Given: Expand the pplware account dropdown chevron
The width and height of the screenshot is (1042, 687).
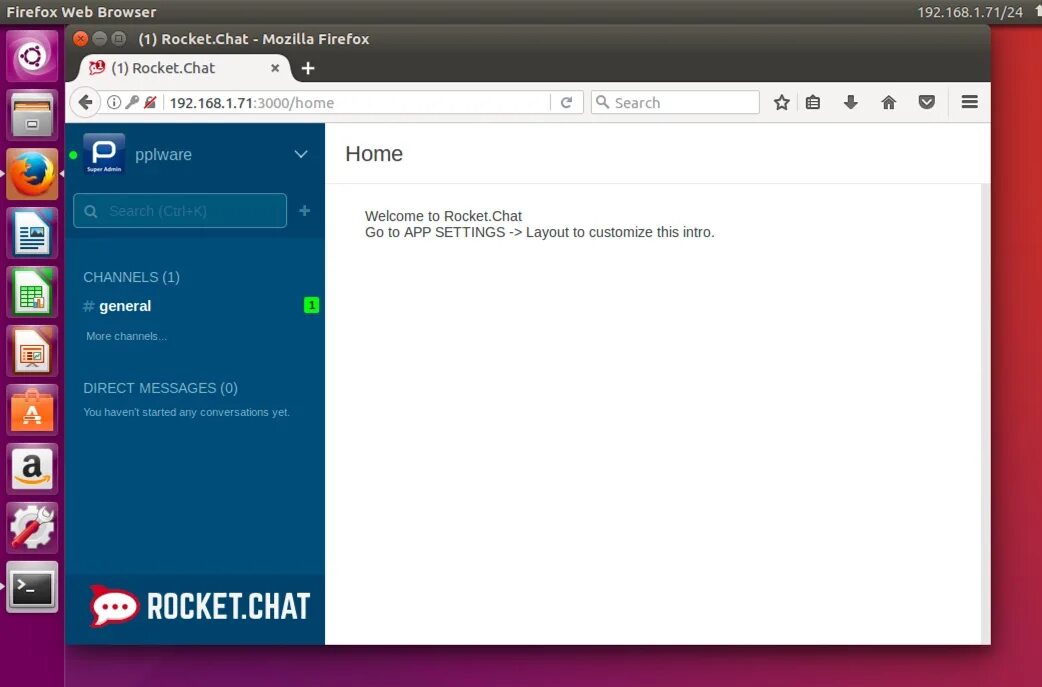Looking at the screenshot, I should coord(301,154).
